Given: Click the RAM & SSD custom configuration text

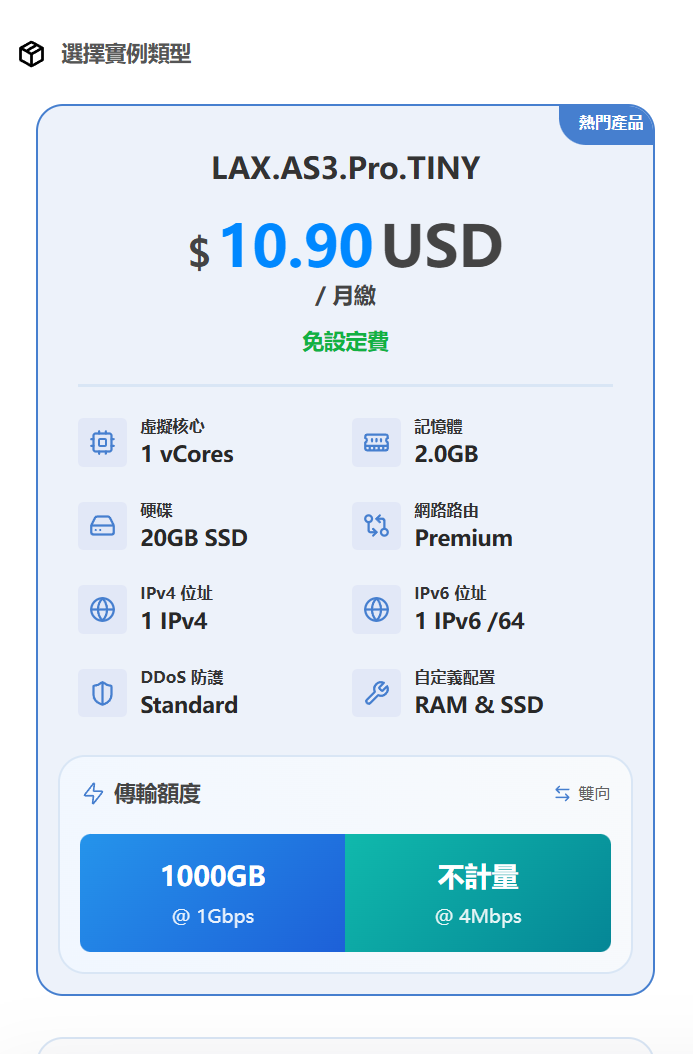Looking at the screenshot, I should coord(479,705).
